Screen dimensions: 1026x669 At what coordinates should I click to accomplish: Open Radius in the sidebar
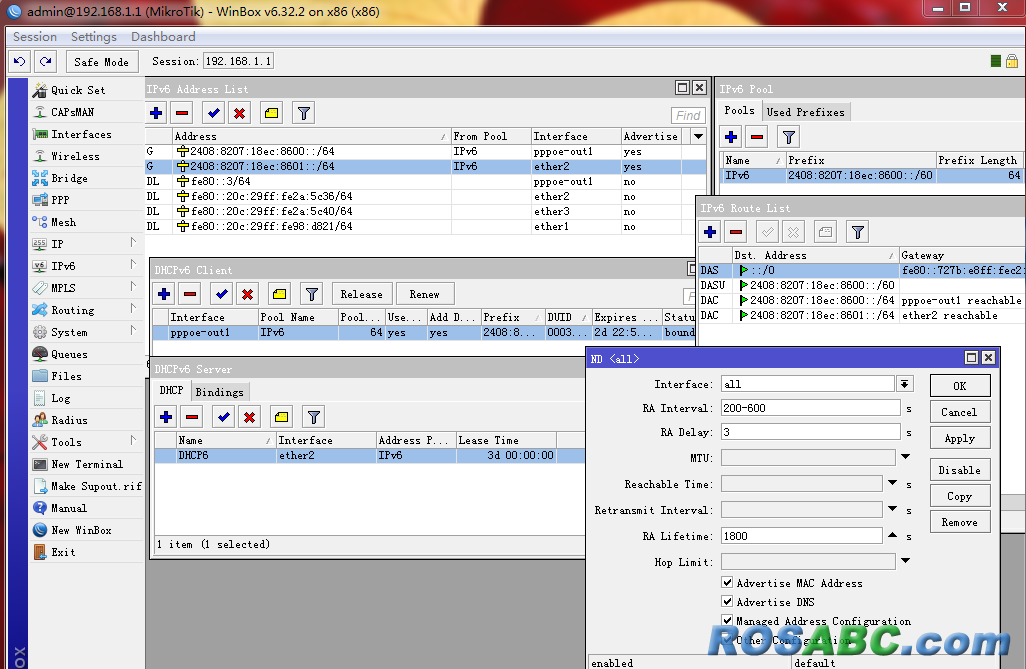(x=69, y=420)
